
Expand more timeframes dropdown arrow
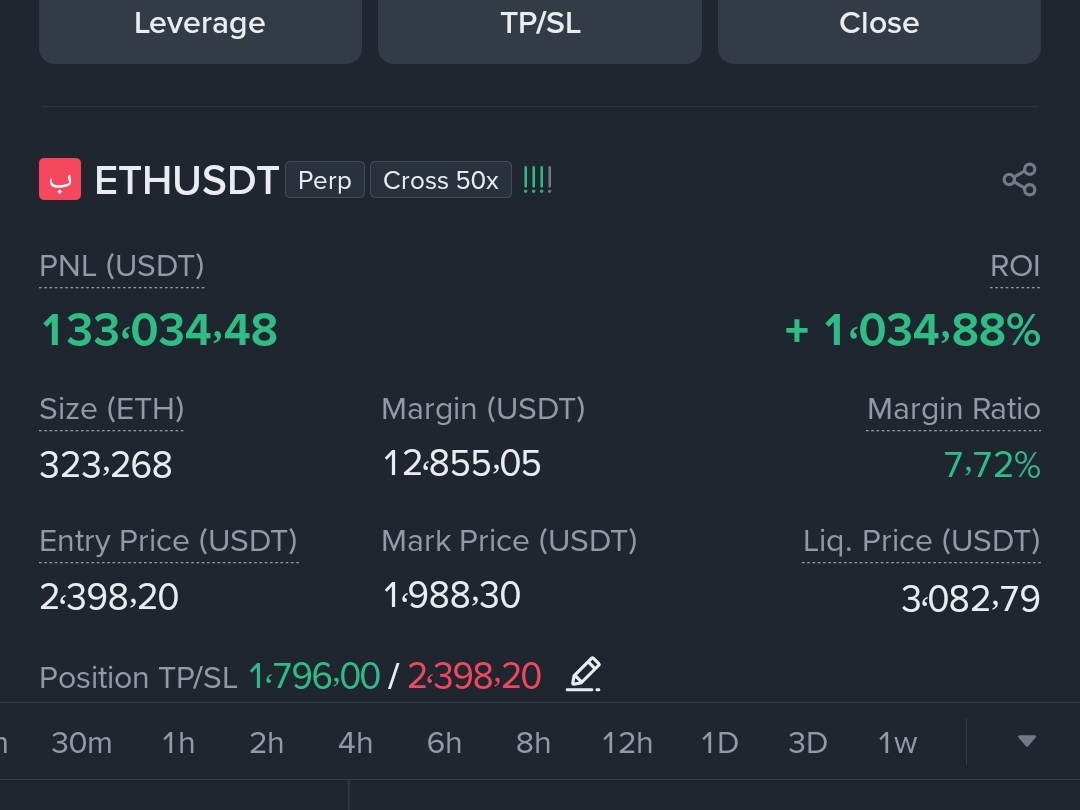coord(1027,741)
